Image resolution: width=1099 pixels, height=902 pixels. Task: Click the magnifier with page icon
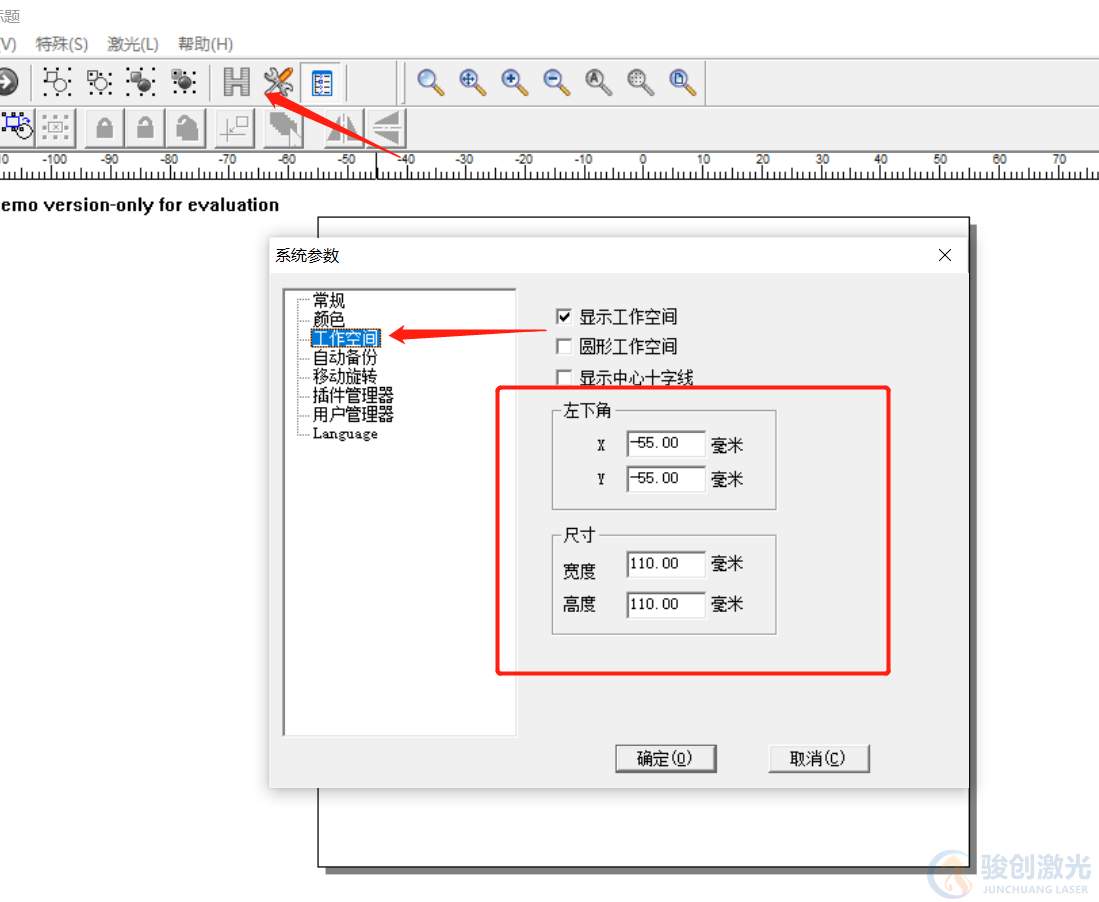(x=682, y=82)
